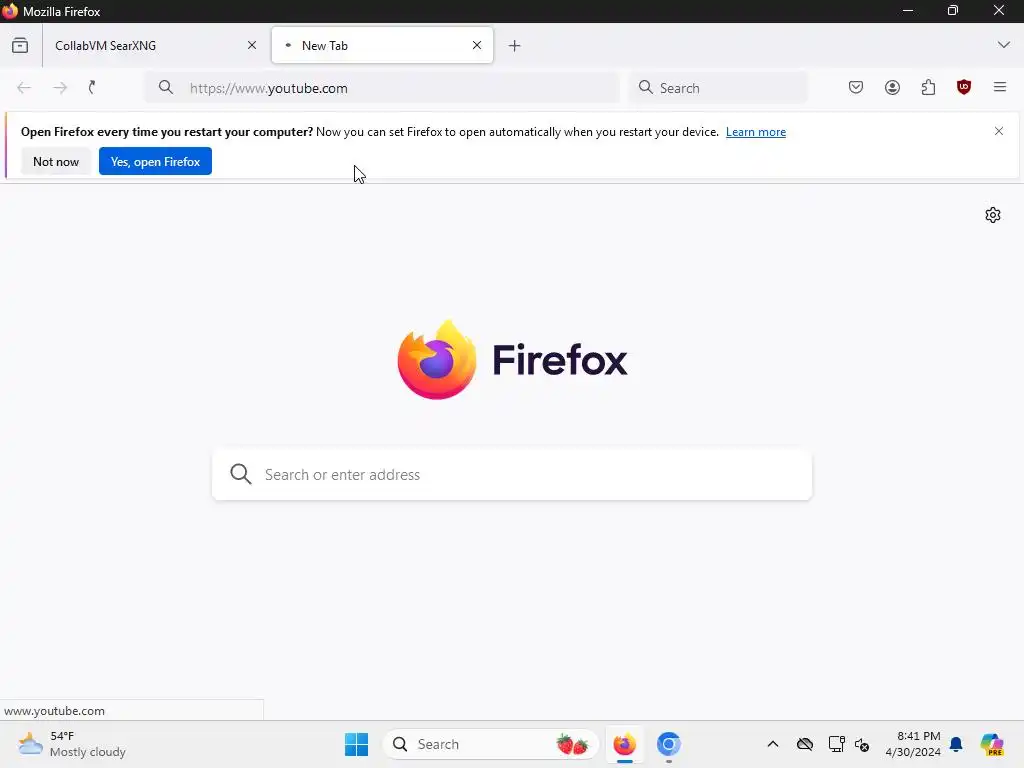Minimize the Firefox window

point(908,10)
